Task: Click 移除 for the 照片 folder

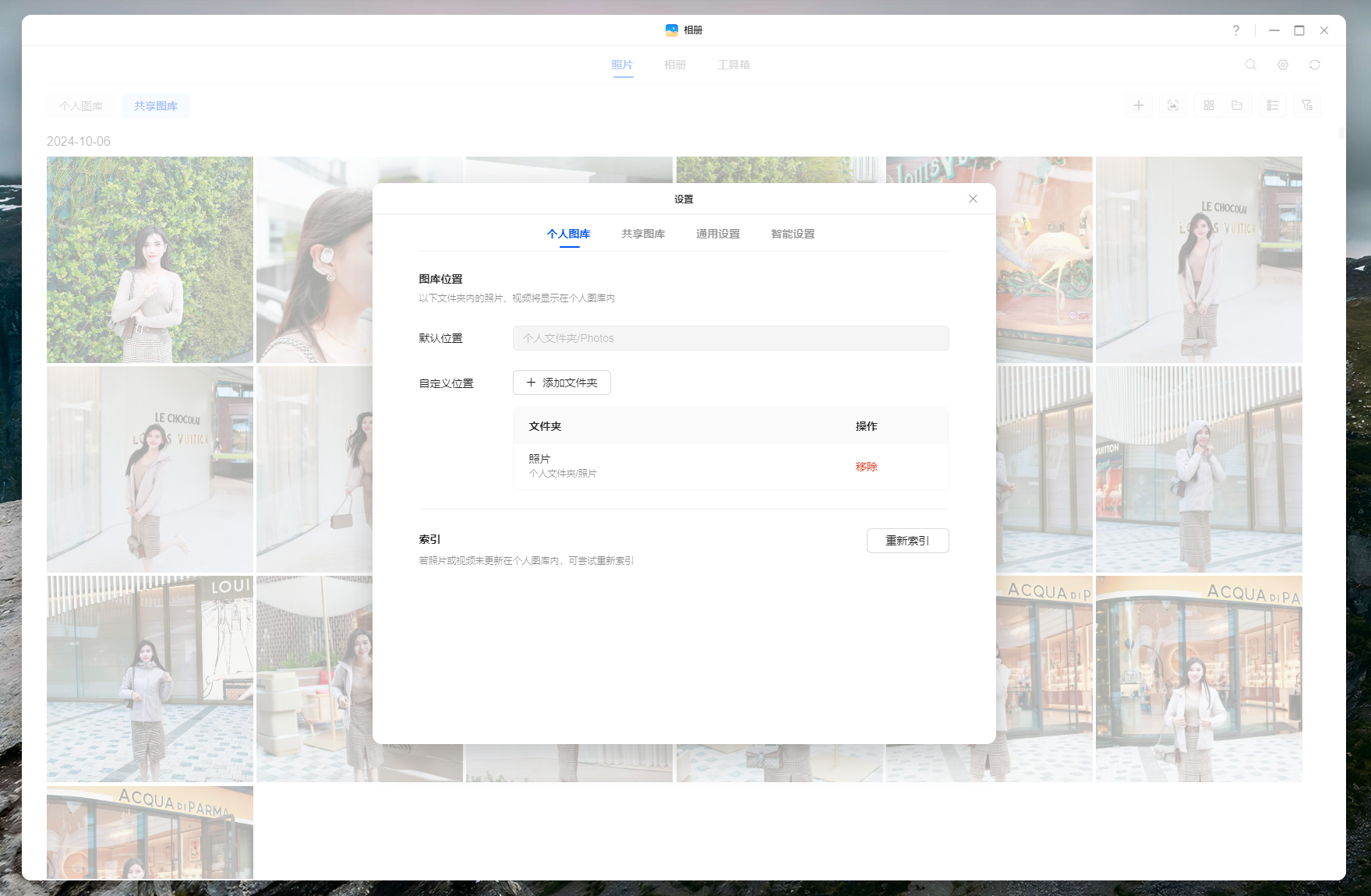Action: pyautogui.click(x=867, y=467)
